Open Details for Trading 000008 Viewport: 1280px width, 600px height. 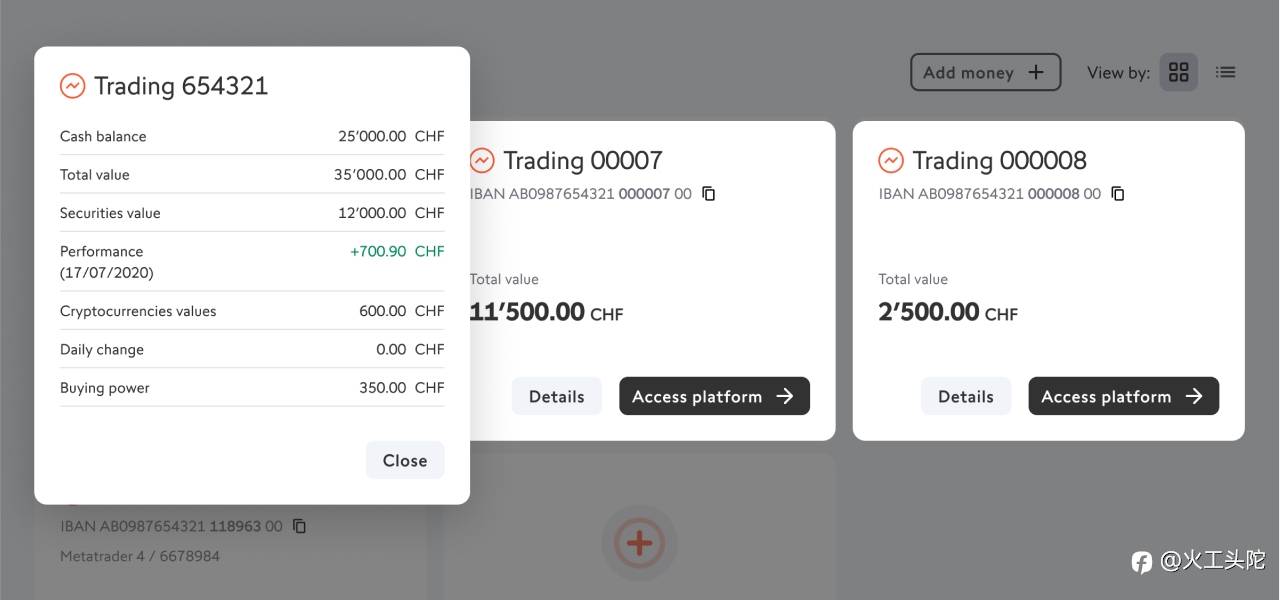pos(965,396)
